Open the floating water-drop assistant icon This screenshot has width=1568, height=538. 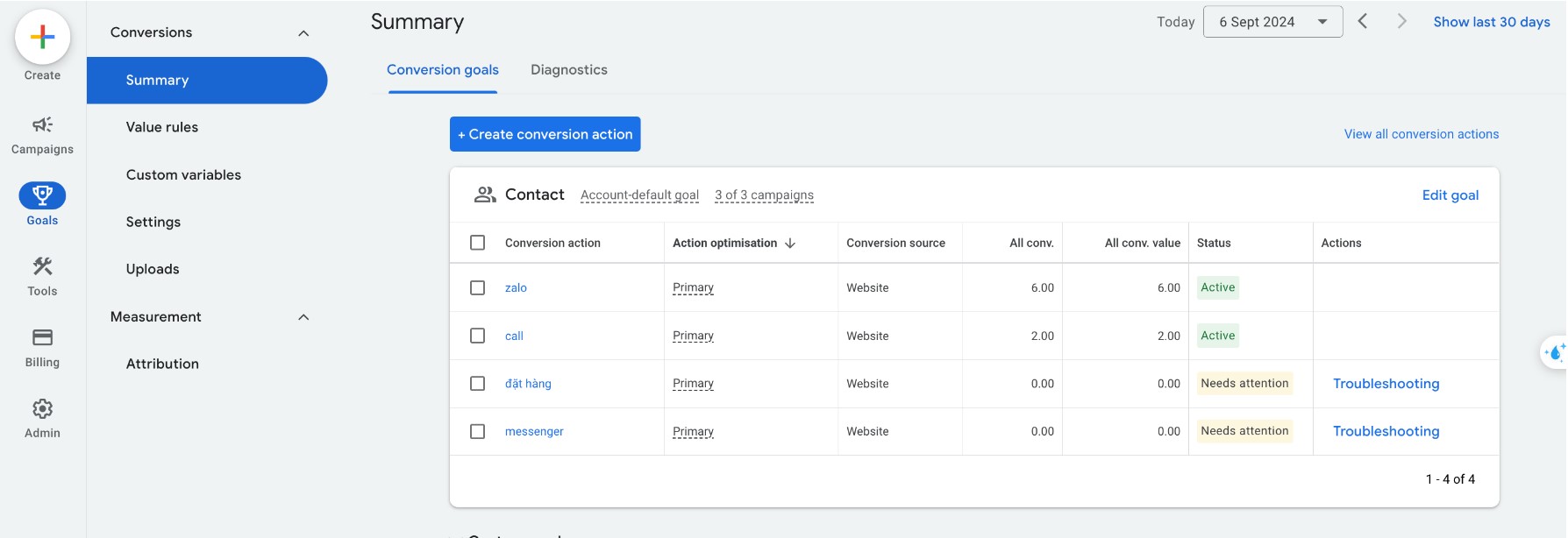(x=1555, y=352)
